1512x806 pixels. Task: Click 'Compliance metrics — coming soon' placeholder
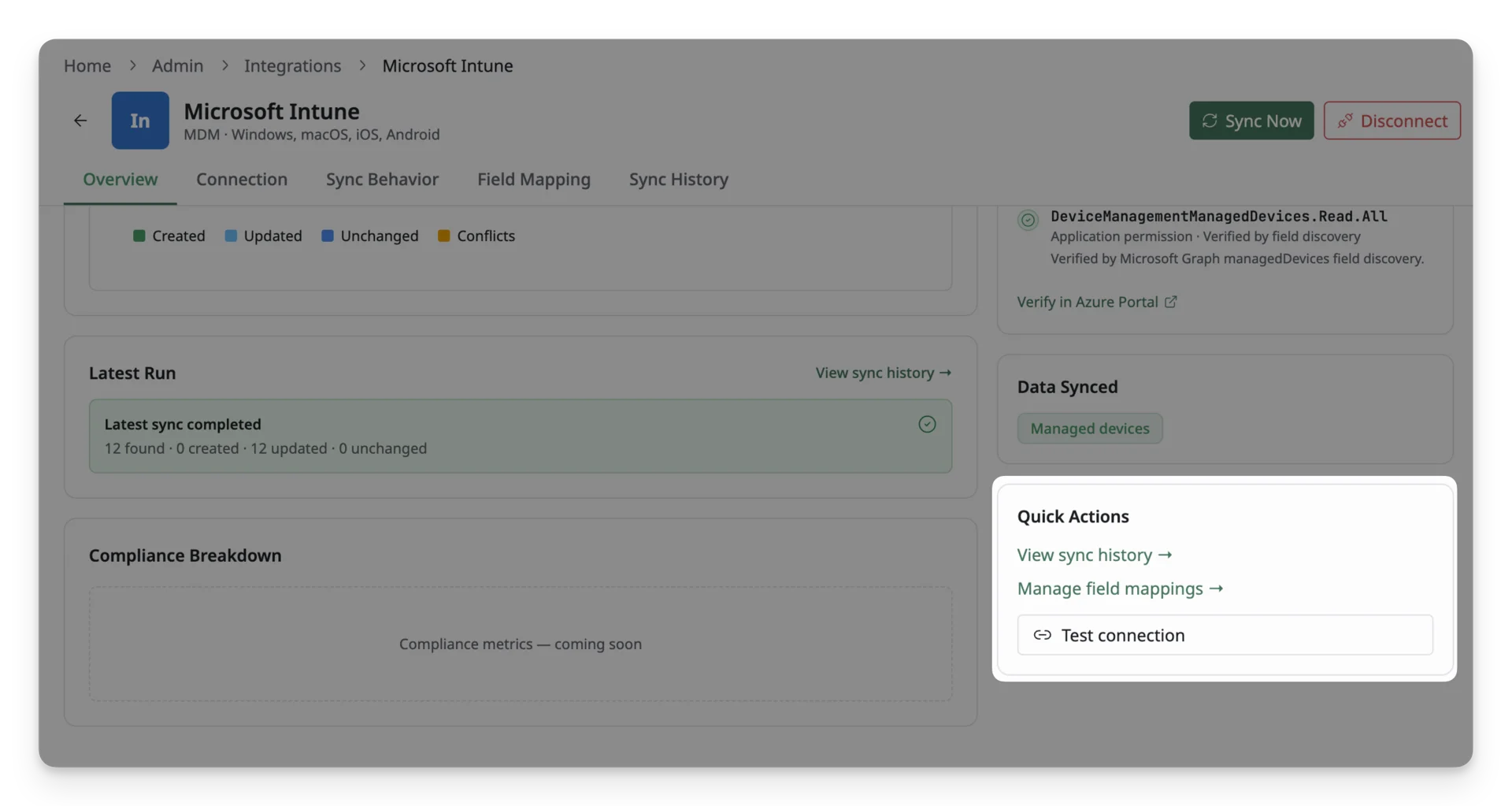click(521, 644)
